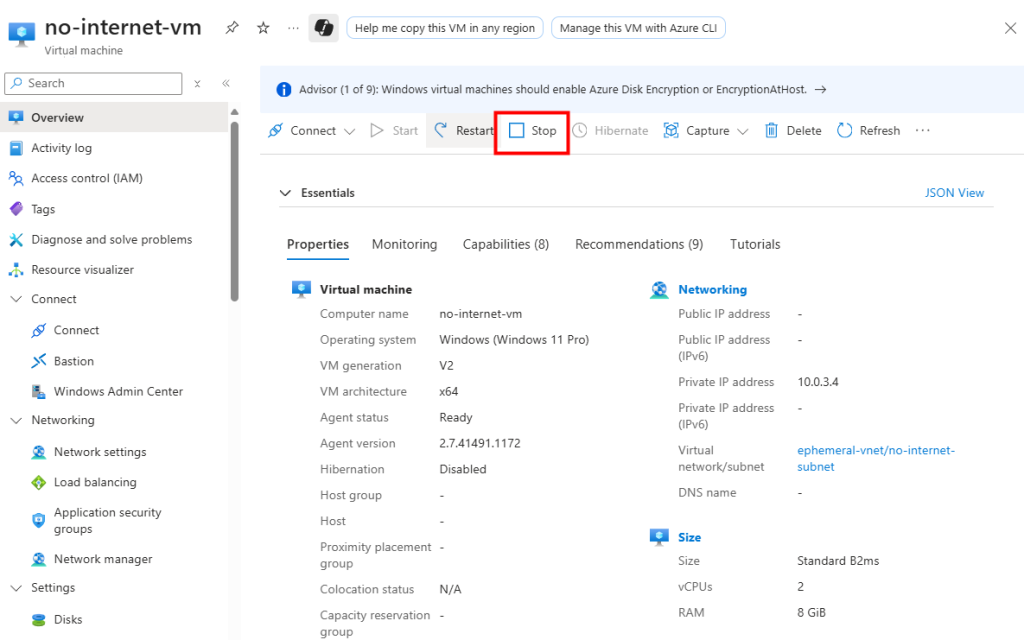Pin the no-internet-vm resource to dashboard
The image size is (1024, 640).
click(x=232, y=28)
